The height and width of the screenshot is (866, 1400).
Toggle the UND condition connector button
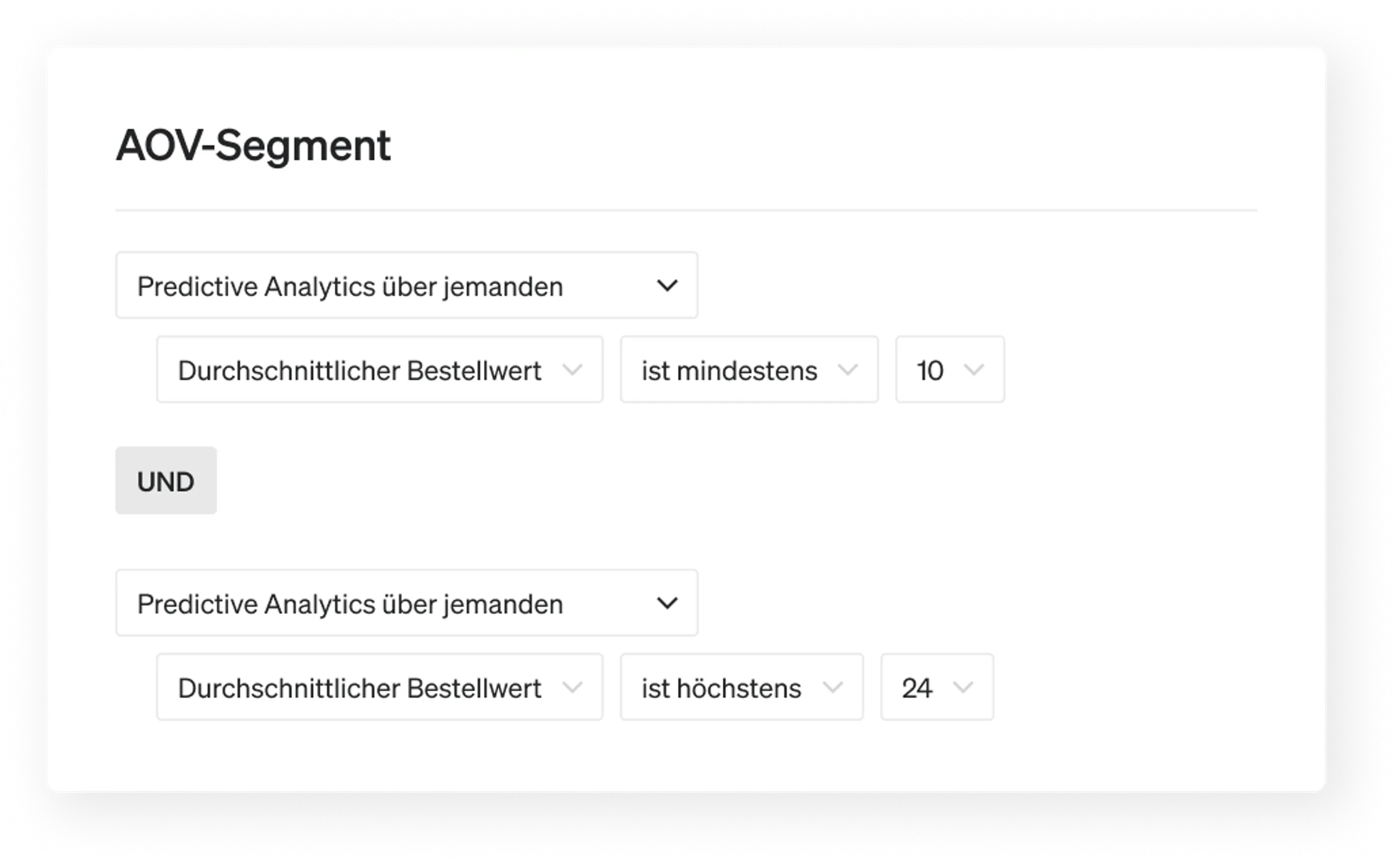pos(166,481)
